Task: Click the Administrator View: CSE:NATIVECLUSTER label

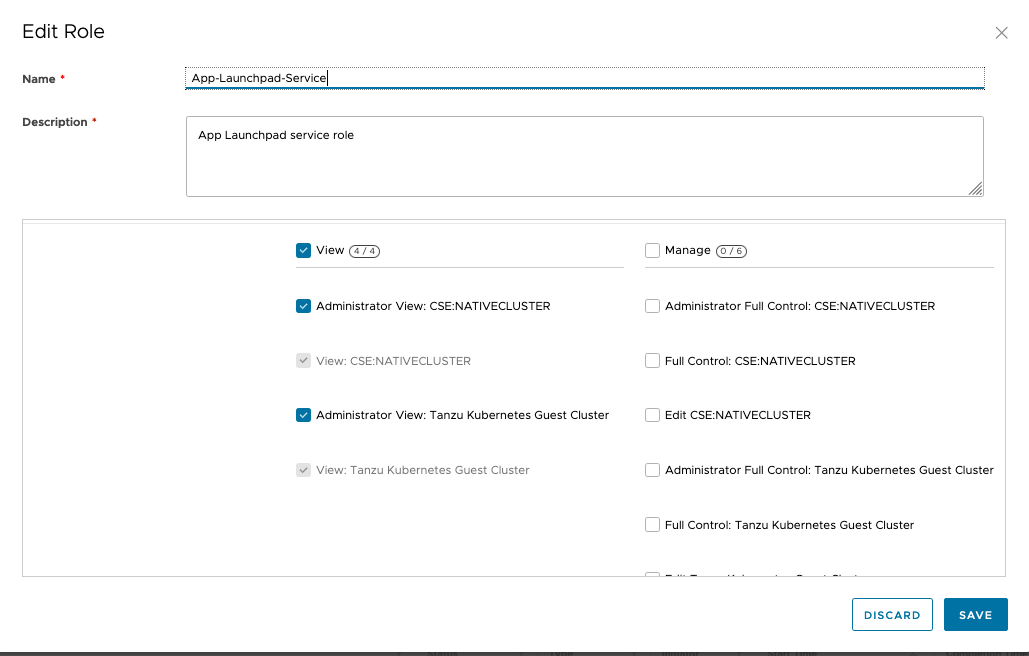Action: tap(433, 307)
